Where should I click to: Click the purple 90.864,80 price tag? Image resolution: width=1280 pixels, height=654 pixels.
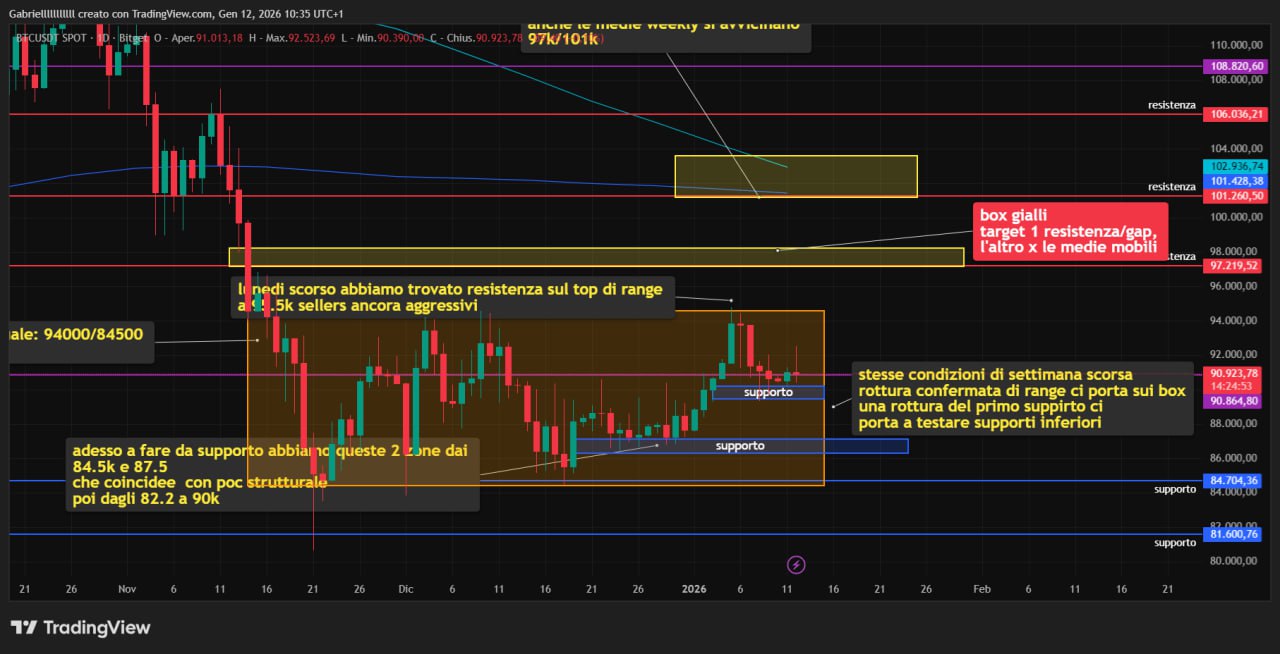point(1234,400)
